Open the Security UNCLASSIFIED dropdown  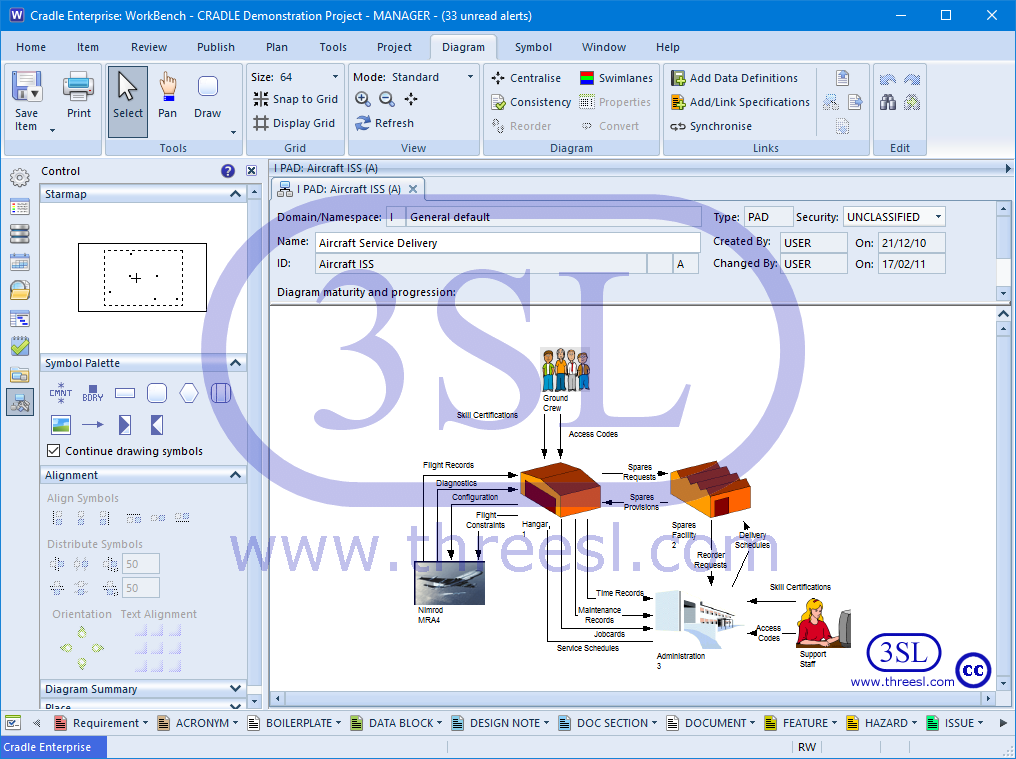(x=938, y=216)
